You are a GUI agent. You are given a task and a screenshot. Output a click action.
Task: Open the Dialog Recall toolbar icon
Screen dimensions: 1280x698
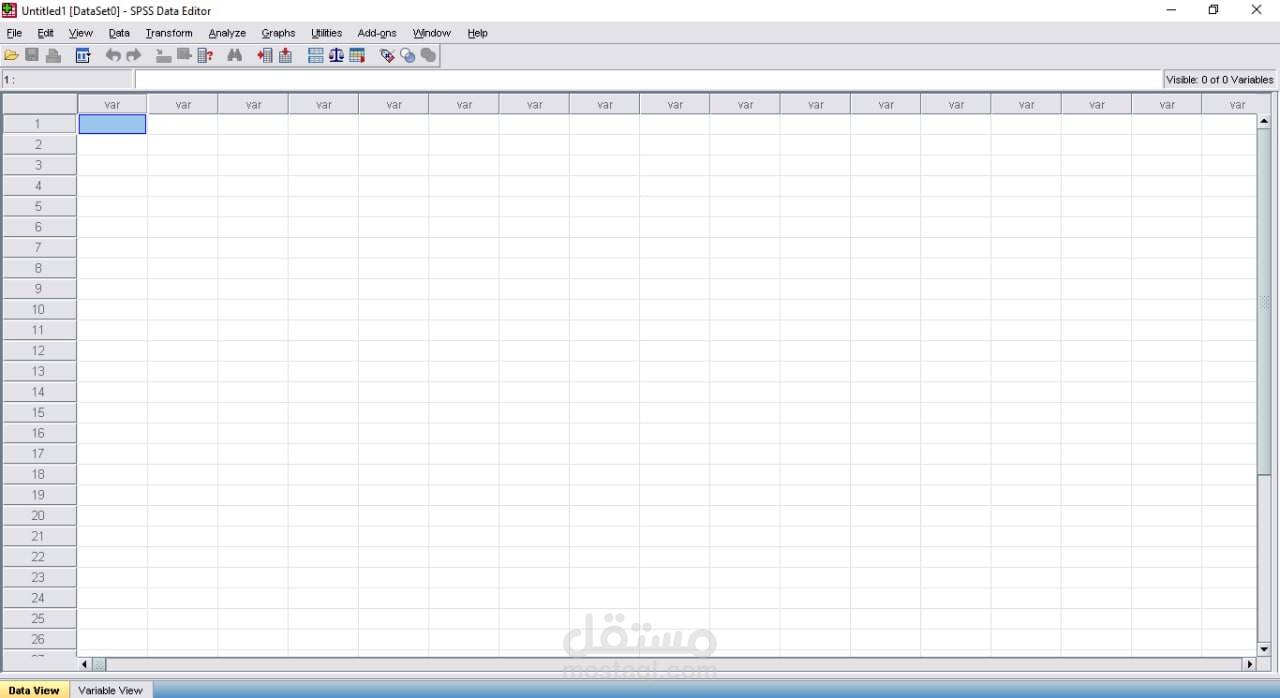coord(83,56)
